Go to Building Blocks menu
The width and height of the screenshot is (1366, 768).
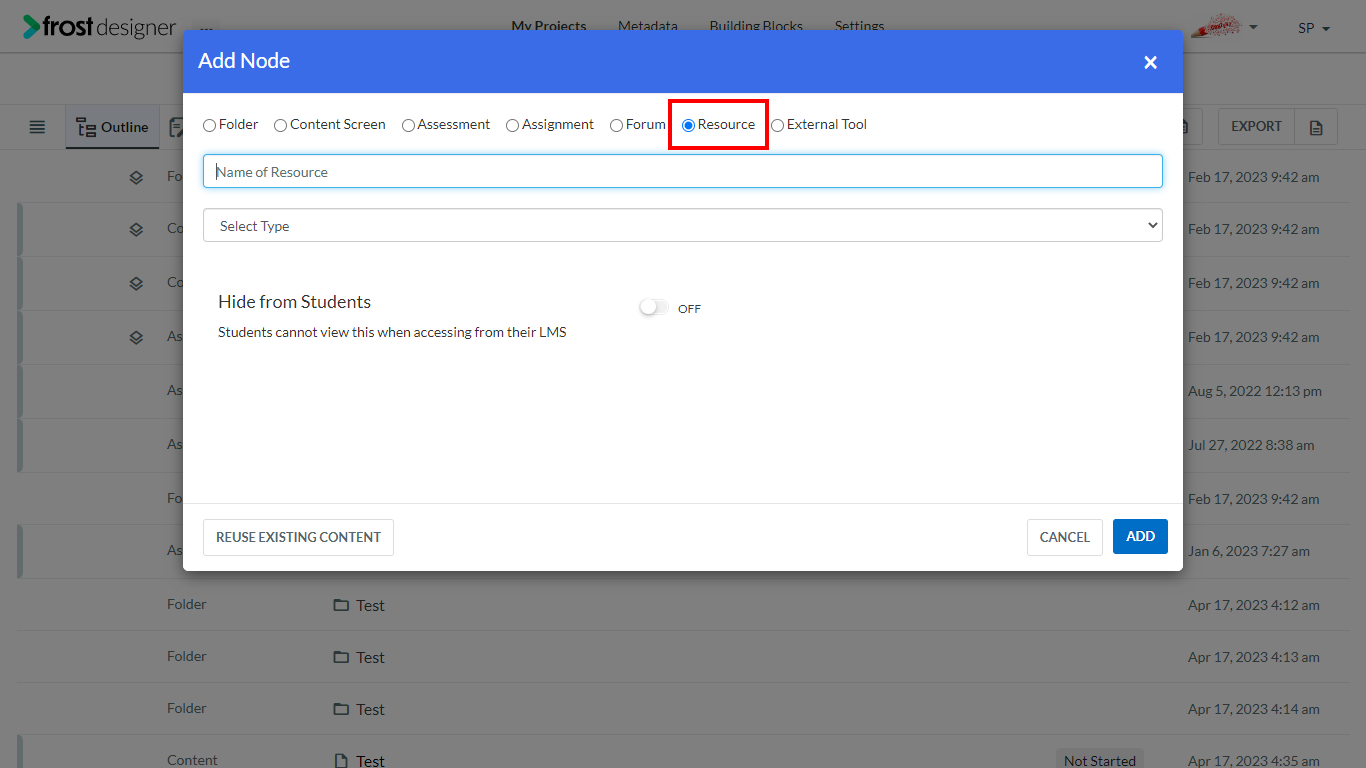(x=756, y=26)
